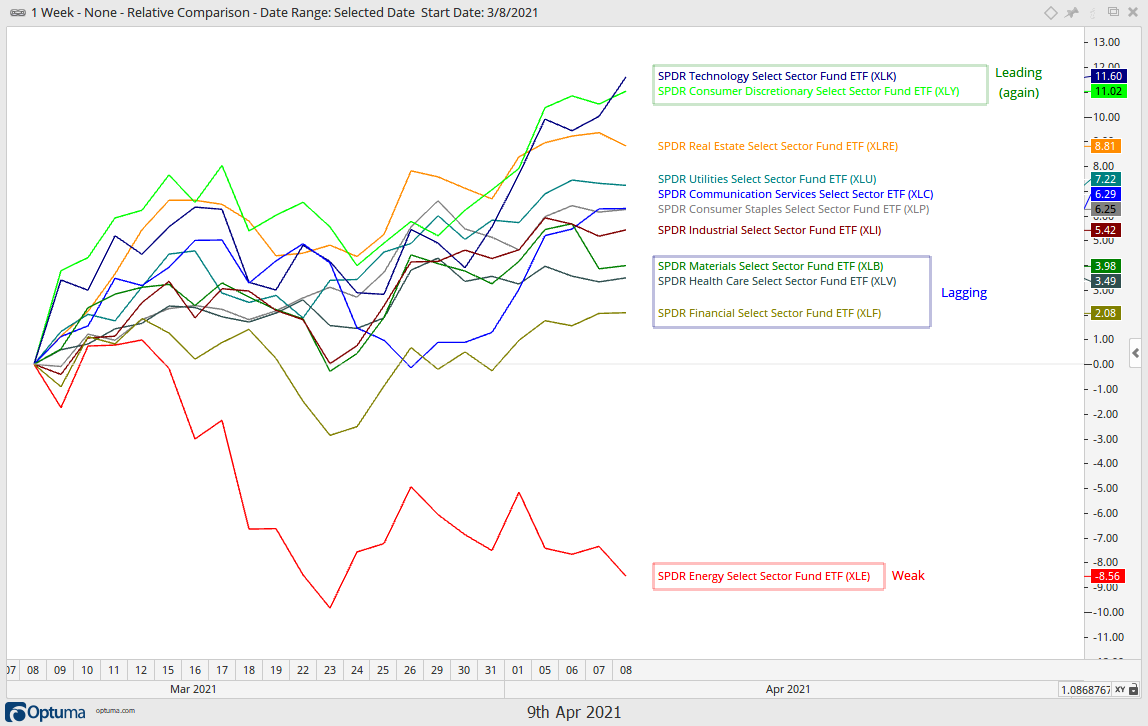This screenshot has width=1148, height=726.
Task: Close the relative comparison chart
Action: [x=1133, y=12]
